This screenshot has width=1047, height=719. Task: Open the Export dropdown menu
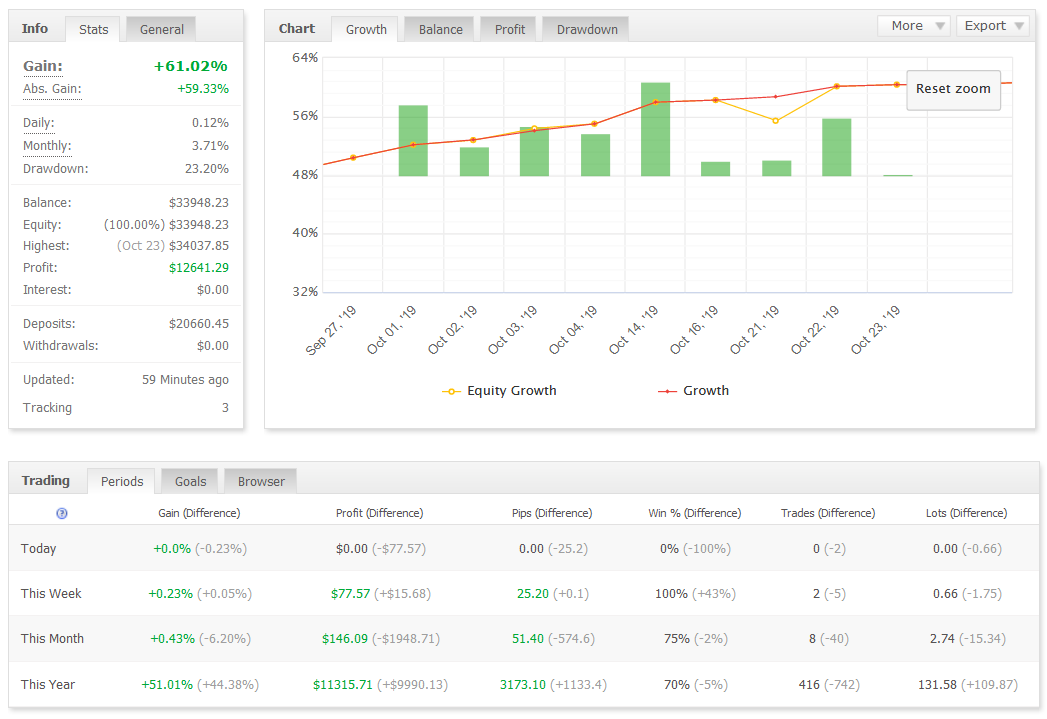(992, 26)
